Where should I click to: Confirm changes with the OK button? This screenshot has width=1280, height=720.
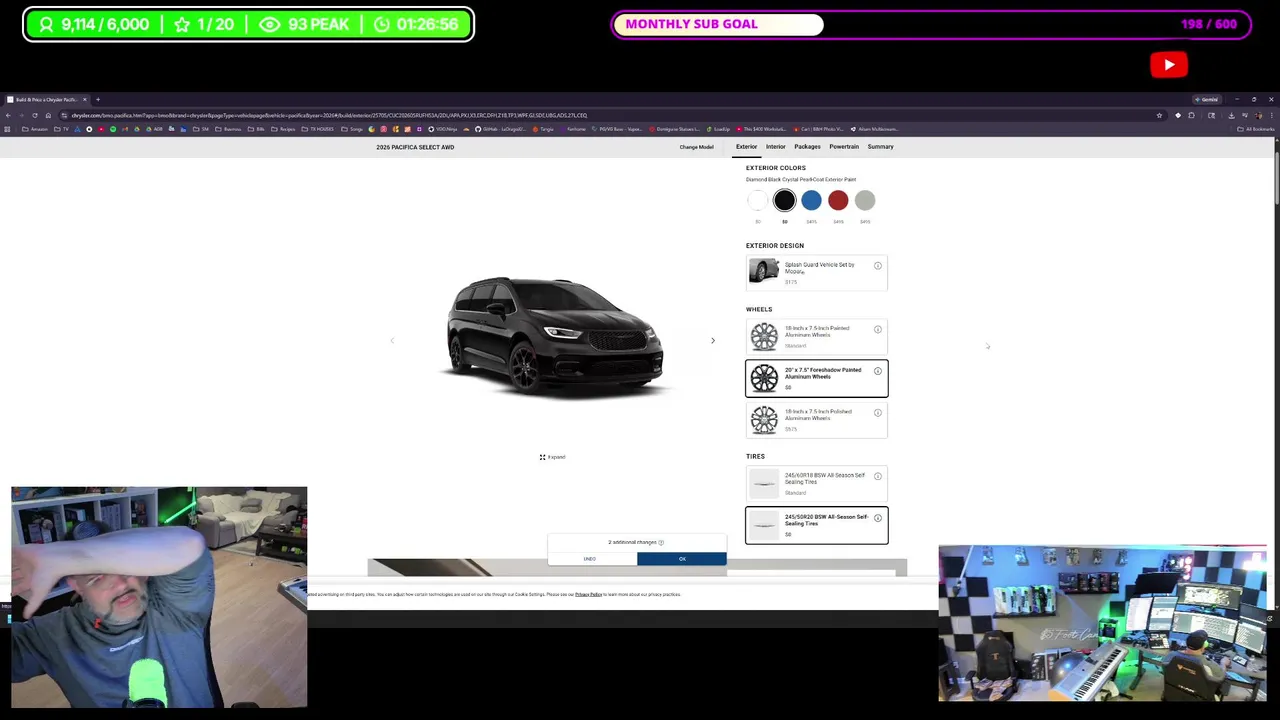682,559
